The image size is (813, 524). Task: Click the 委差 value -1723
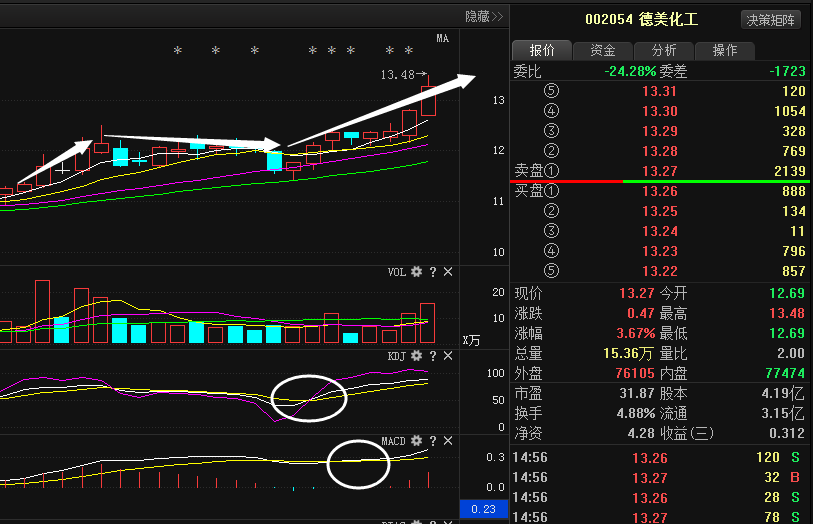coord(788,71)
